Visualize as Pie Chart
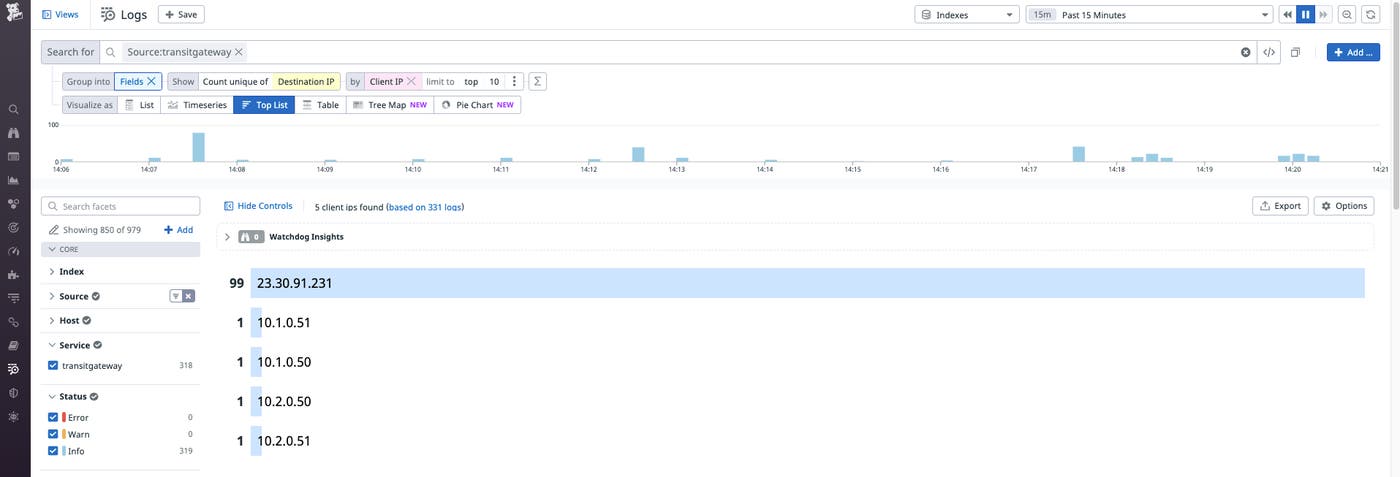1400x477 pixels. pyautogui.click(x=477, y=105)
